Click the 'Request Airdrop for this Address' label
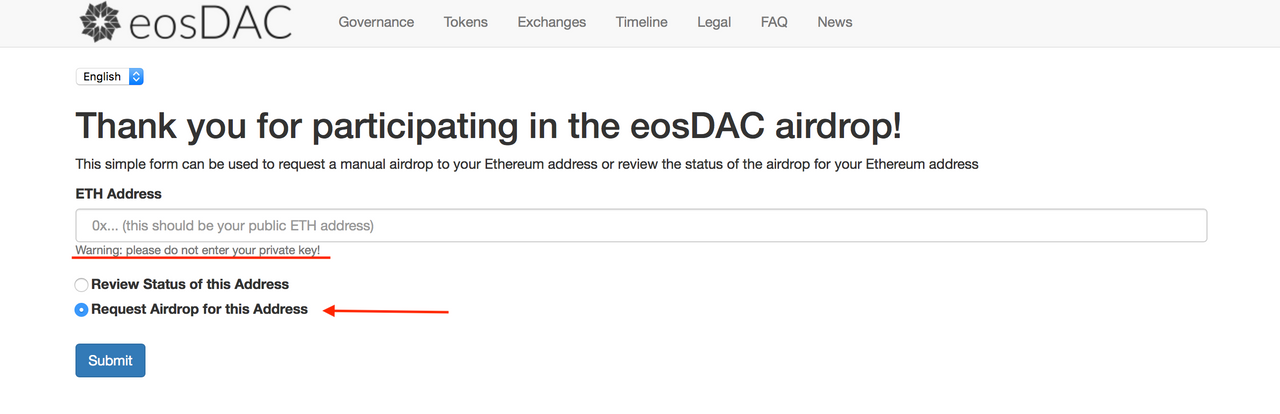The image size is (1280, 414). pyautogui.click(x=200, y=309)
